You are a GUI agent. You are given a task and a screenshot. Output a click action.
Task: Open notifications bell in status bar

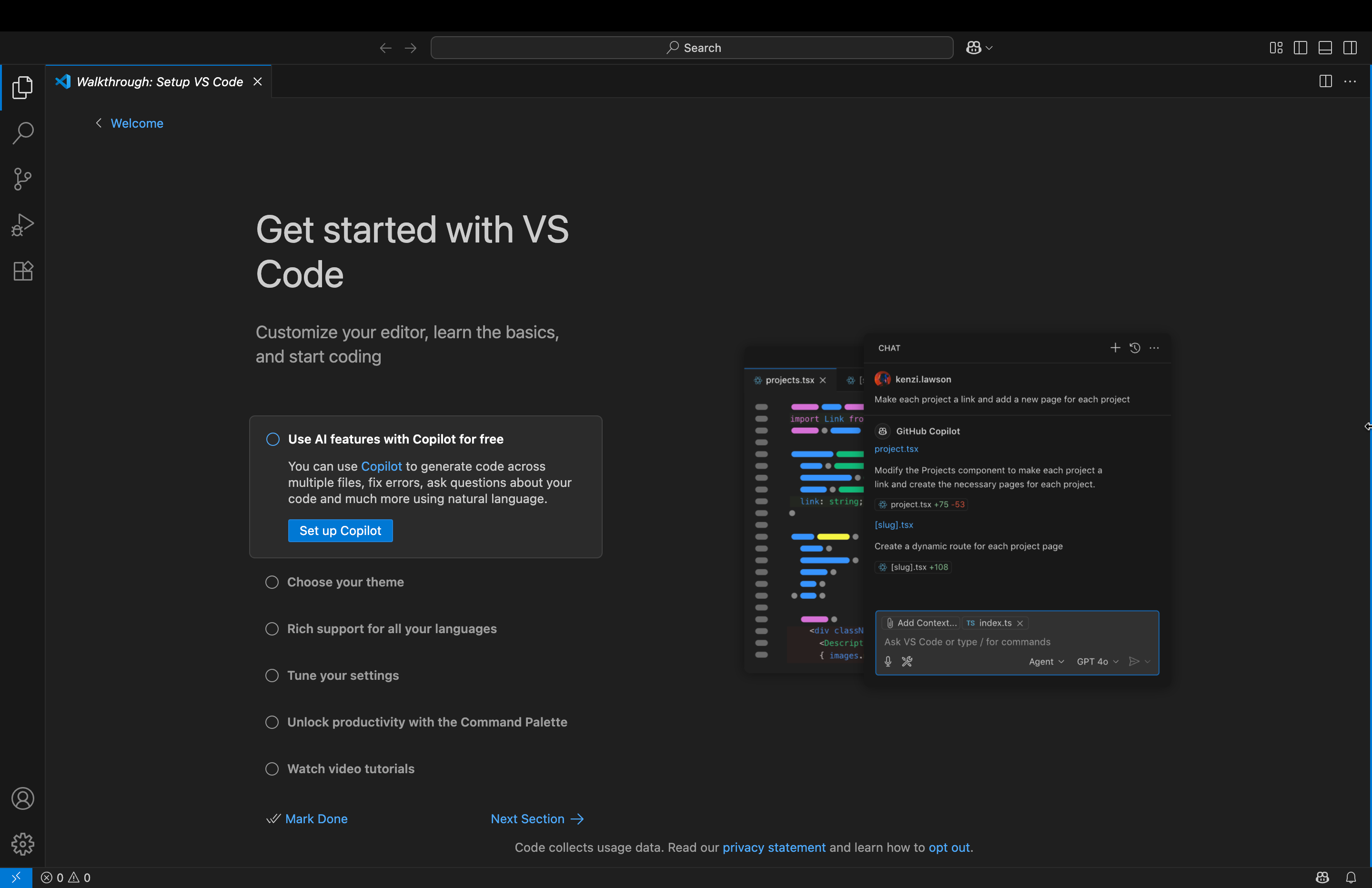click(x=1351, y=878)
